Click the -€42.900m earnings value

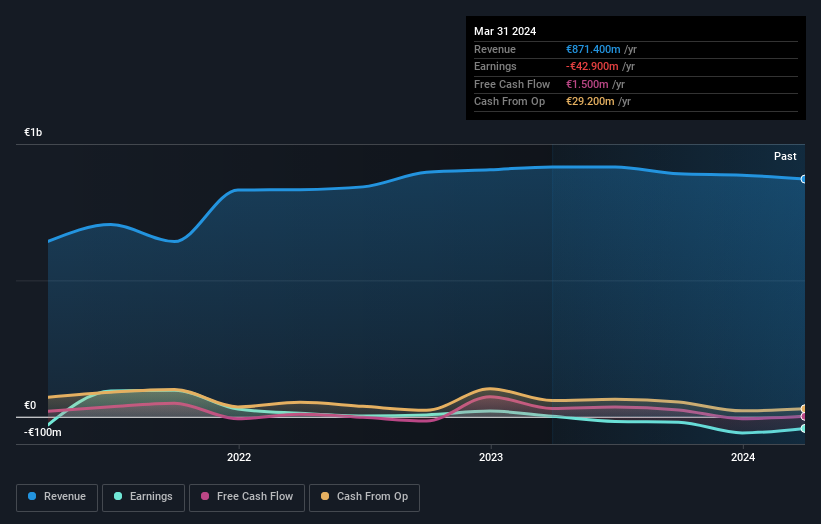point(592,66)
